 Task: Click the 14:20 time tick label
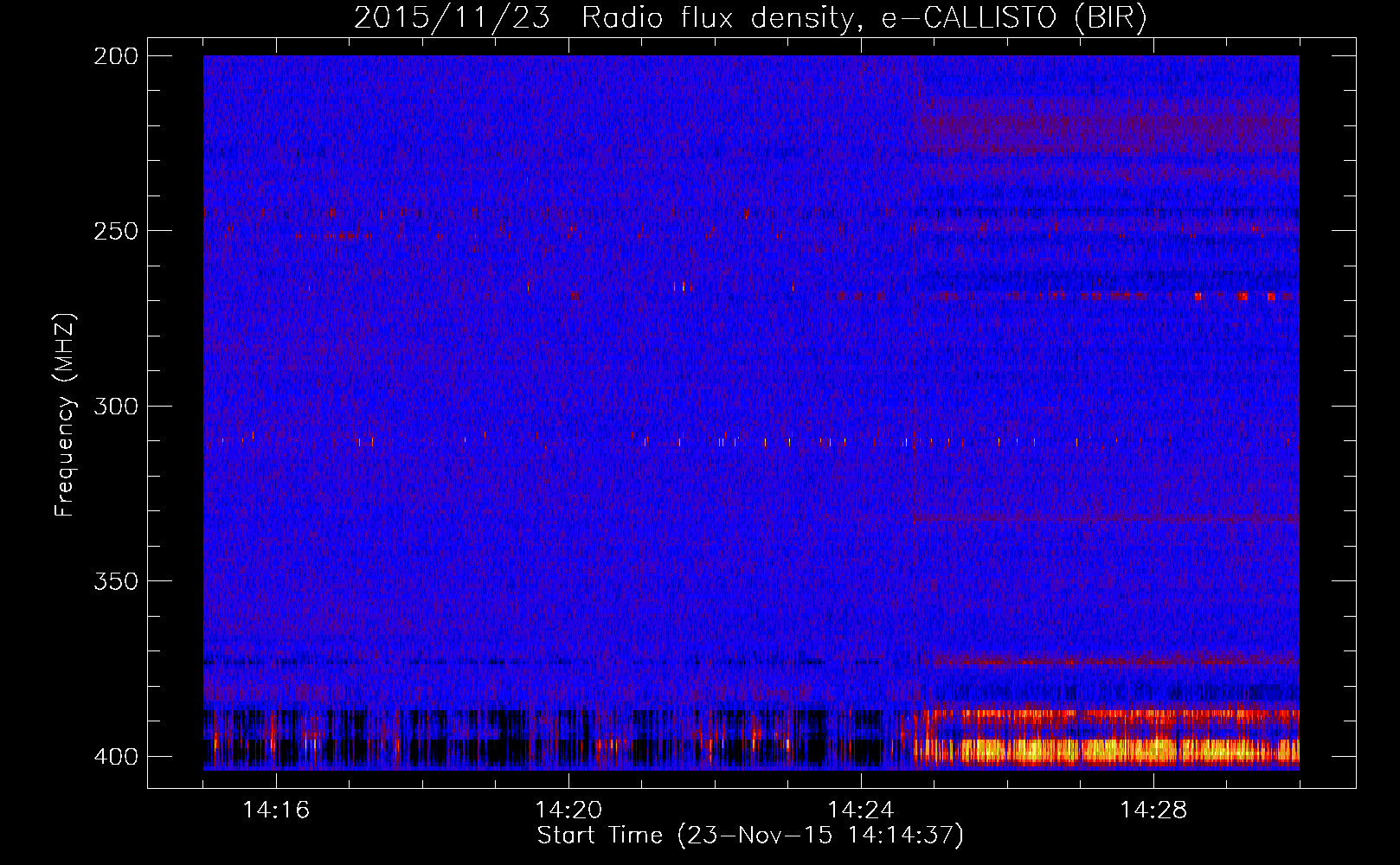pyautogui.click(x=568, y=811)
